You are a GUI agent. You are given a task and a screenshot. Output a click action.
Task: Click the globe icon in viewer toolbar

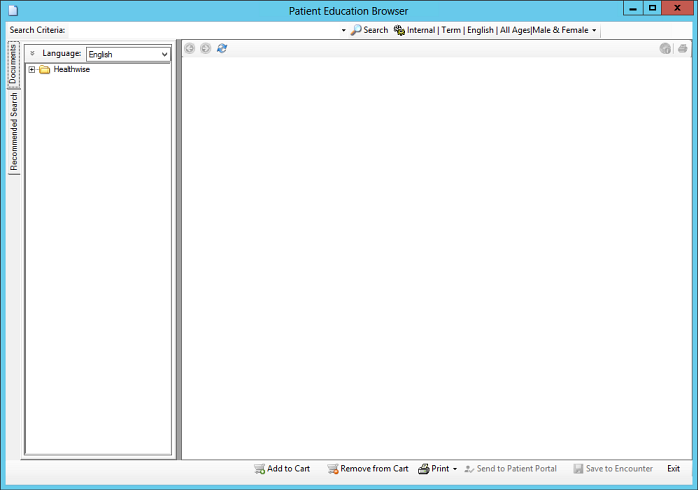(665, 49)
